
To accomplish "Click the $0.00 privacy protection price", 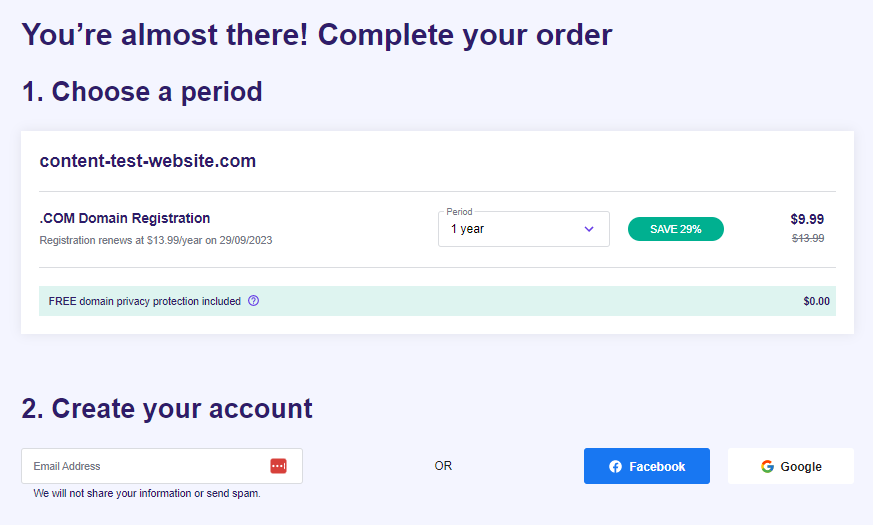I will (816, 301).
